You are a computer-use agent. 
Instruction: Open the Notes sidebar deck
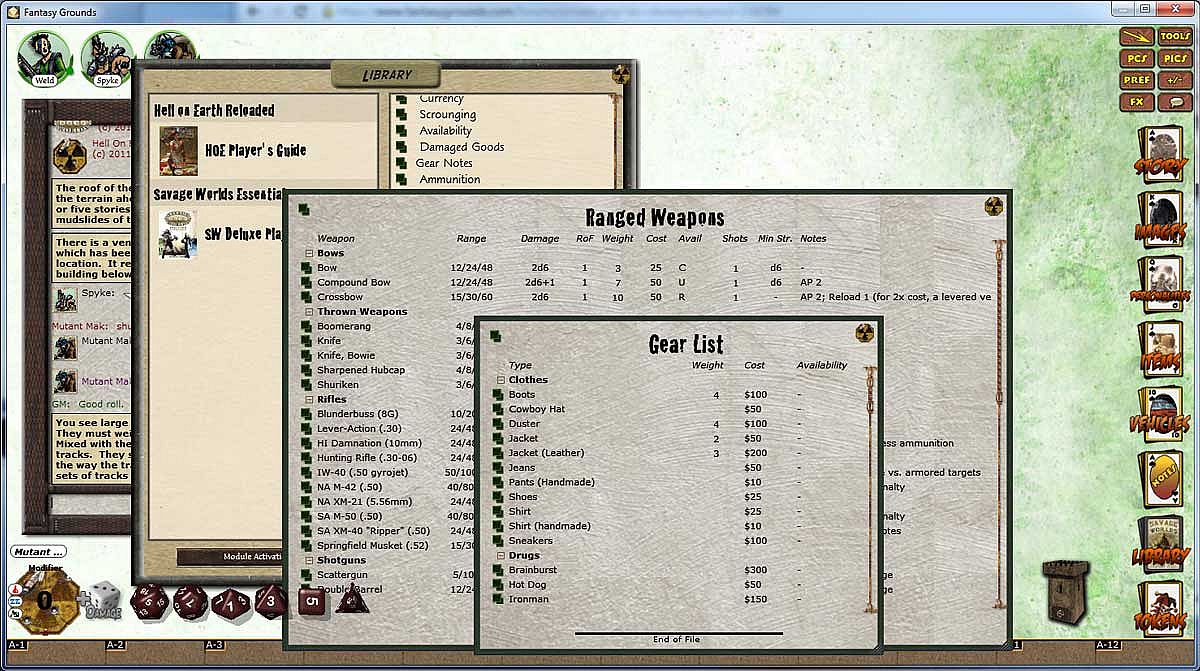[1163, 480]
